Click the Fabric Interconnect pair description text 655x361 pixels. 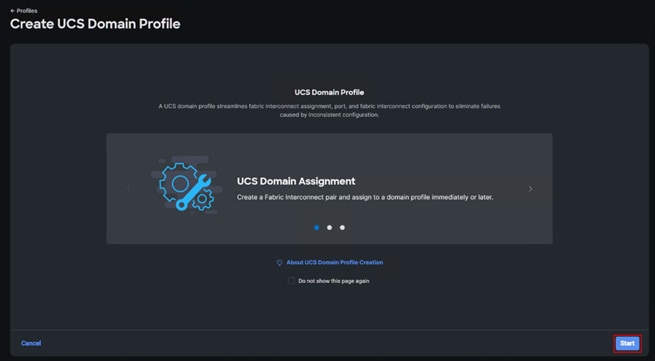click(365, 197)
